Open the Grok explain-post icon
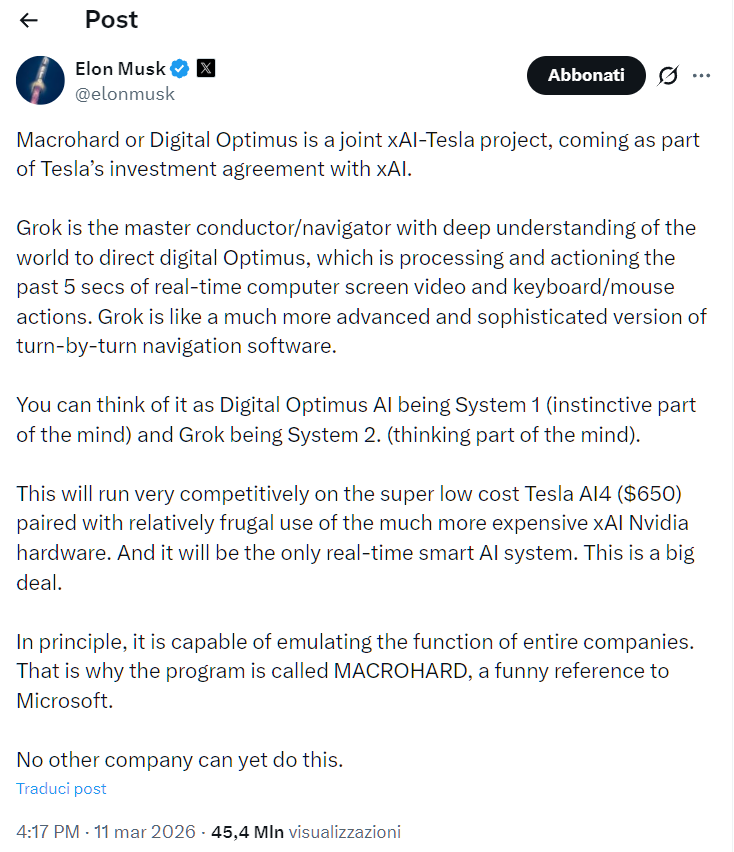This screenshot has width=734, height=852. coord(668,76)
